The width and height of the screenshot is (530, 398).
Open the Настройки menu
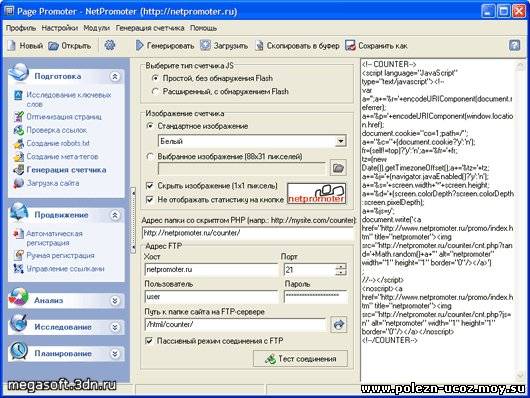(59, 28)
